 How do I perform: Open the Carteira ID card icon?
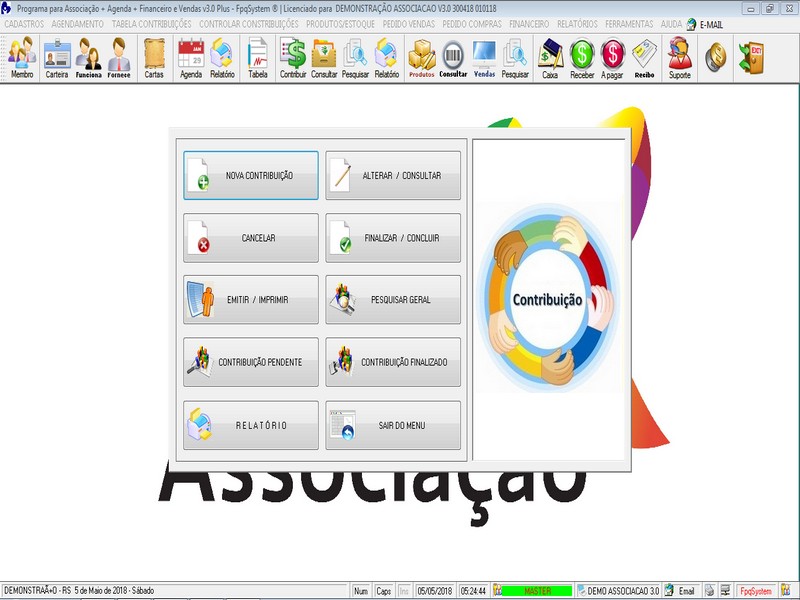click(57, 58)
